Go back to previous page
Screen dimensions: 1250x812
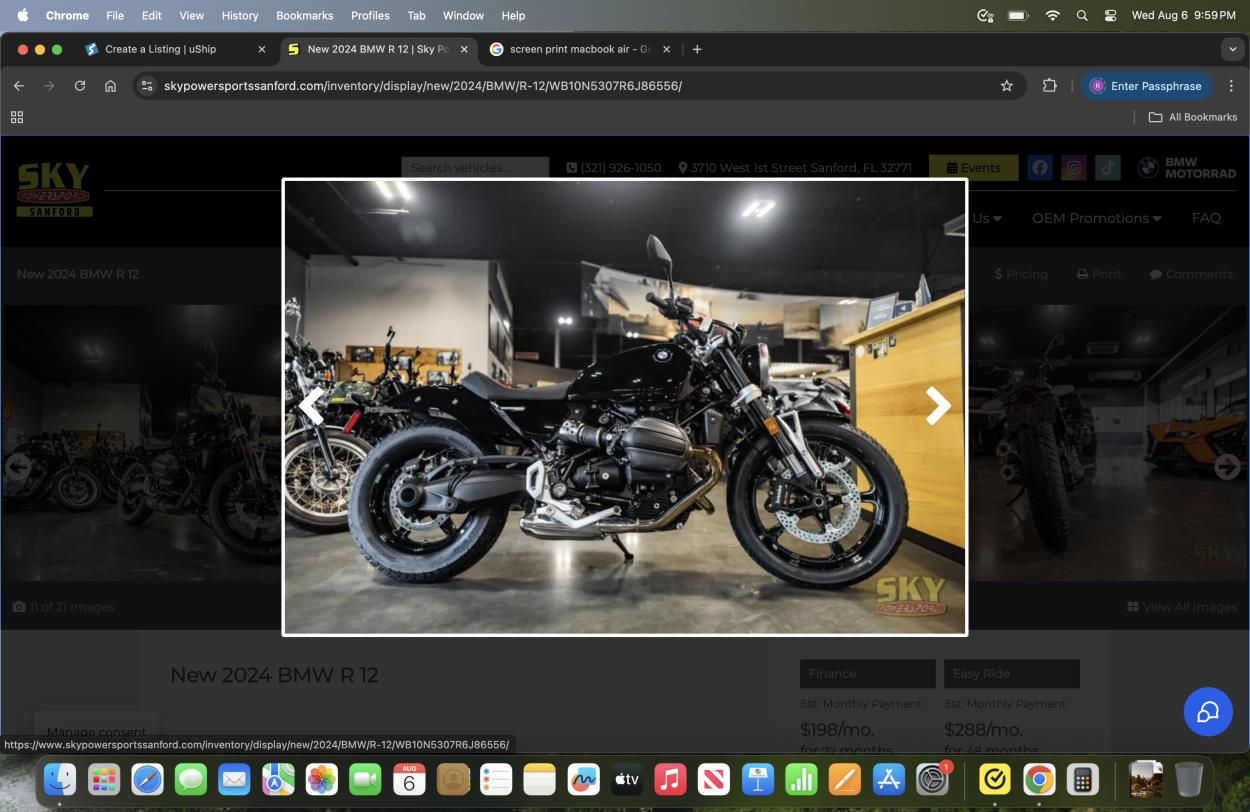coord(19,86)
